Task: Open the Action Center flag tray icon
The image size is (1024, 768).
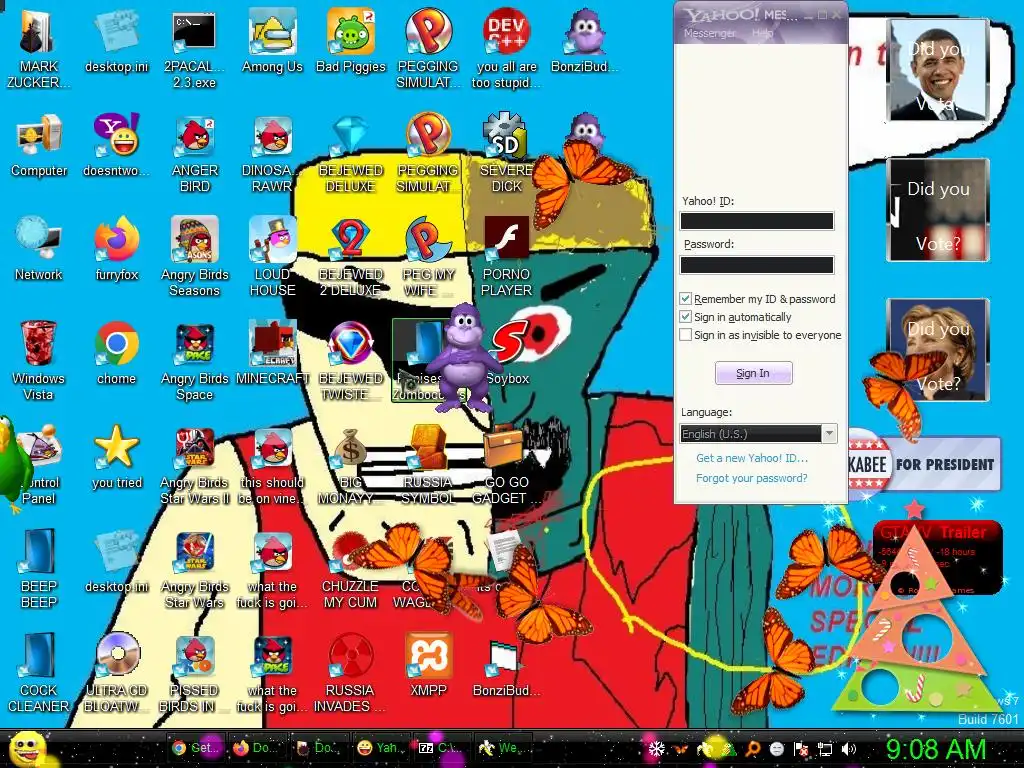Action: coord(801,749)
